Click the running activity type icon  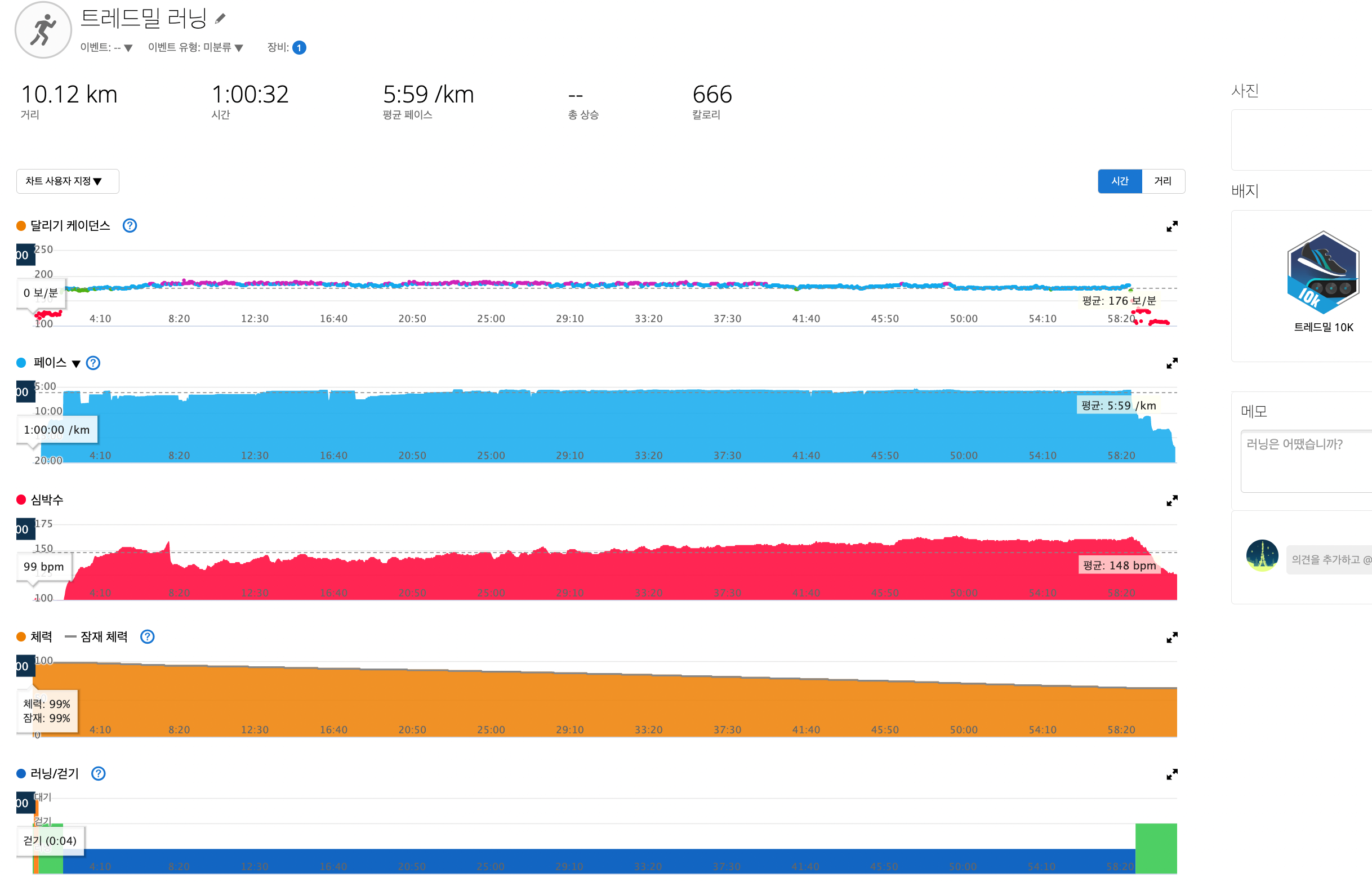click(43, 30)
